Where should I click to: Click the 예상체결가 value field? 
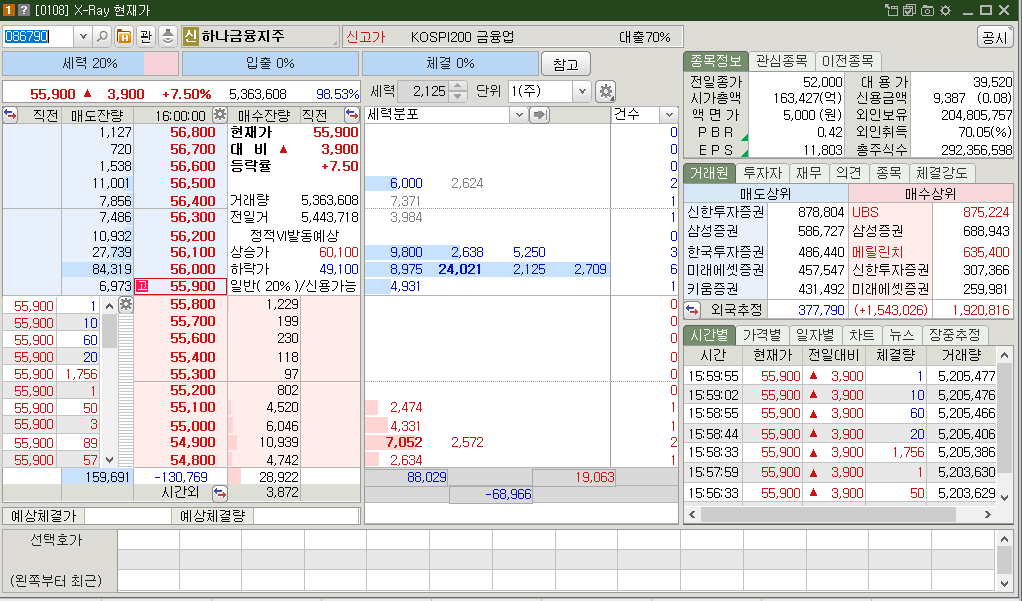tap(128, 516)
